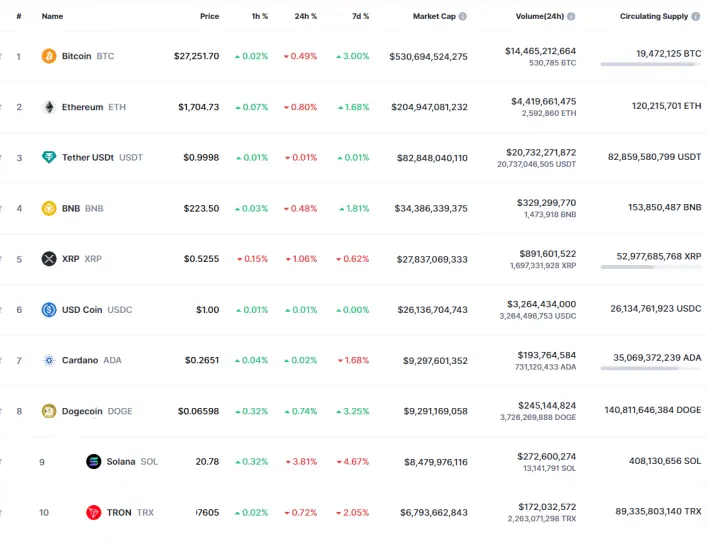The height and width of the screenshot is (544, 707).
Task: Open the Cardano coin page link
Action: coord(92,360)
